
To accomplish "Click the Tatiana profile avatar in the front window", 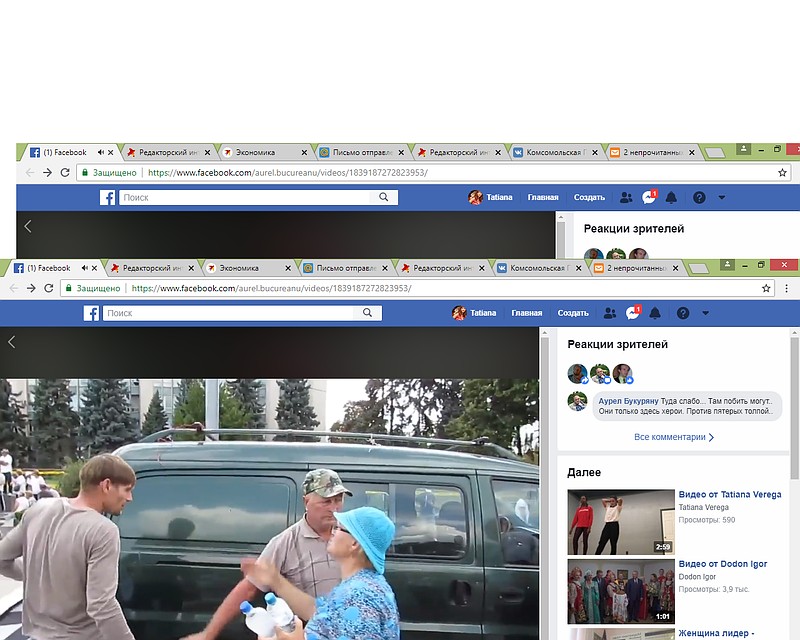I will (x=459, y=313).
